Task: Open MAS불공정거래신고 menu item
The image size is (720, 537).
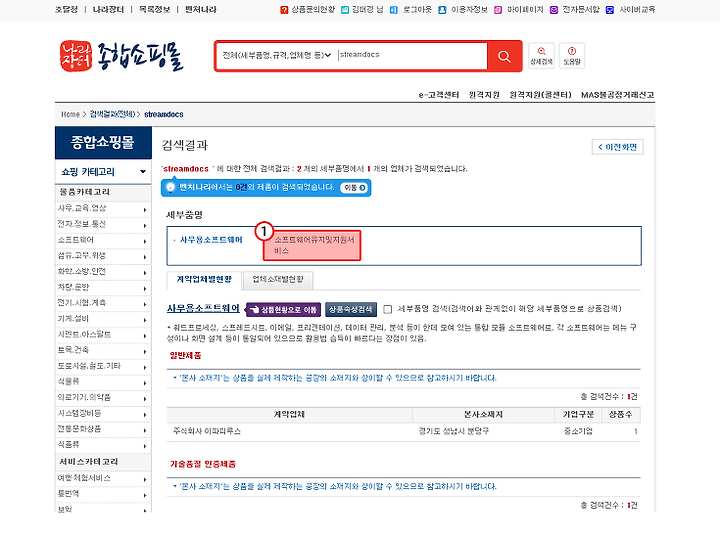Action: (618, 95)
